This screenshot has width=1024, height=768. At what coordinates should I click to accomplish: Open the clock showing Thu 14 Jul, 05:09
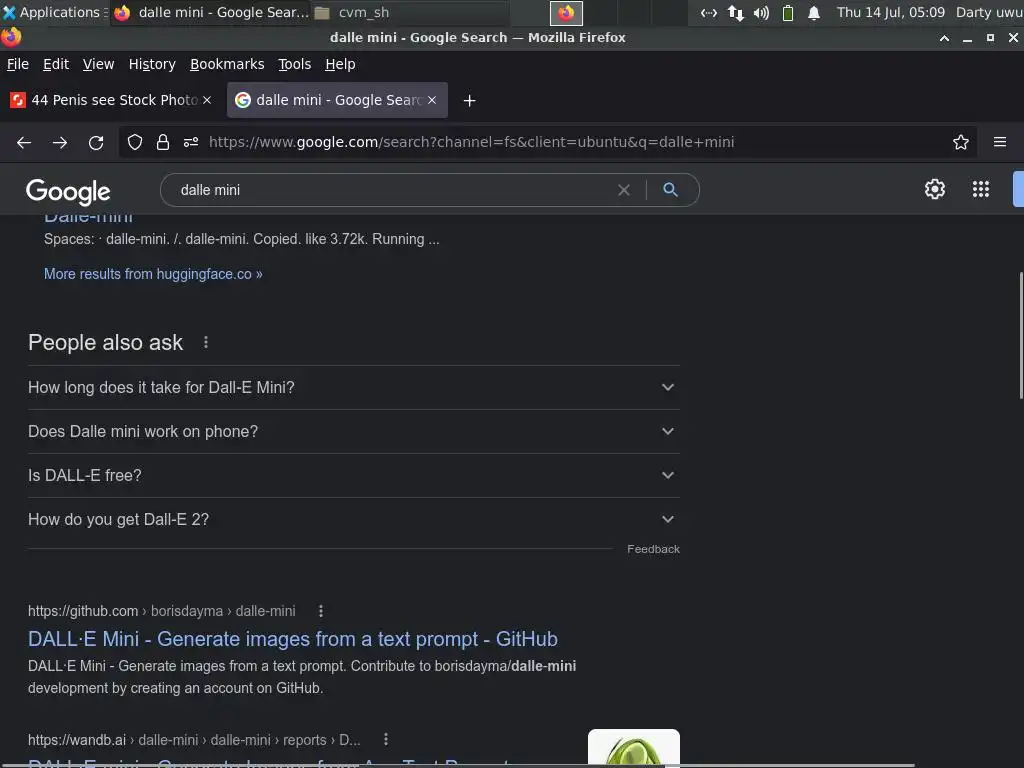click(891, 12)
